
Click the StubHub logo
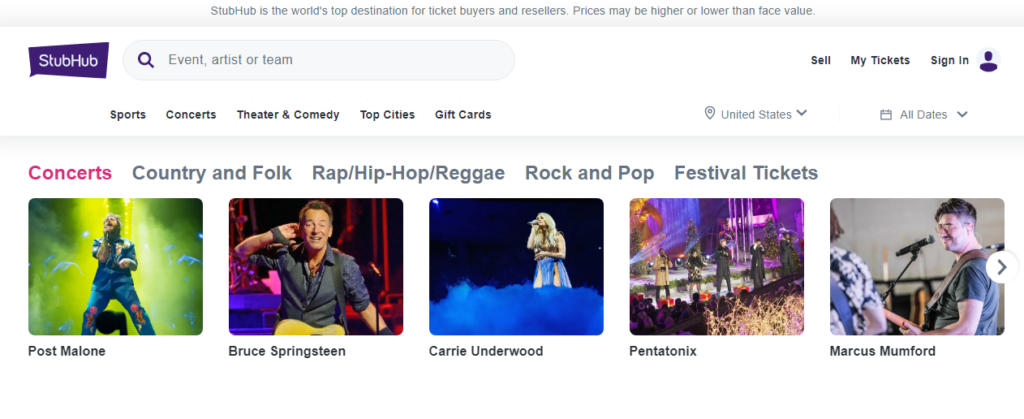pos(69,60)
